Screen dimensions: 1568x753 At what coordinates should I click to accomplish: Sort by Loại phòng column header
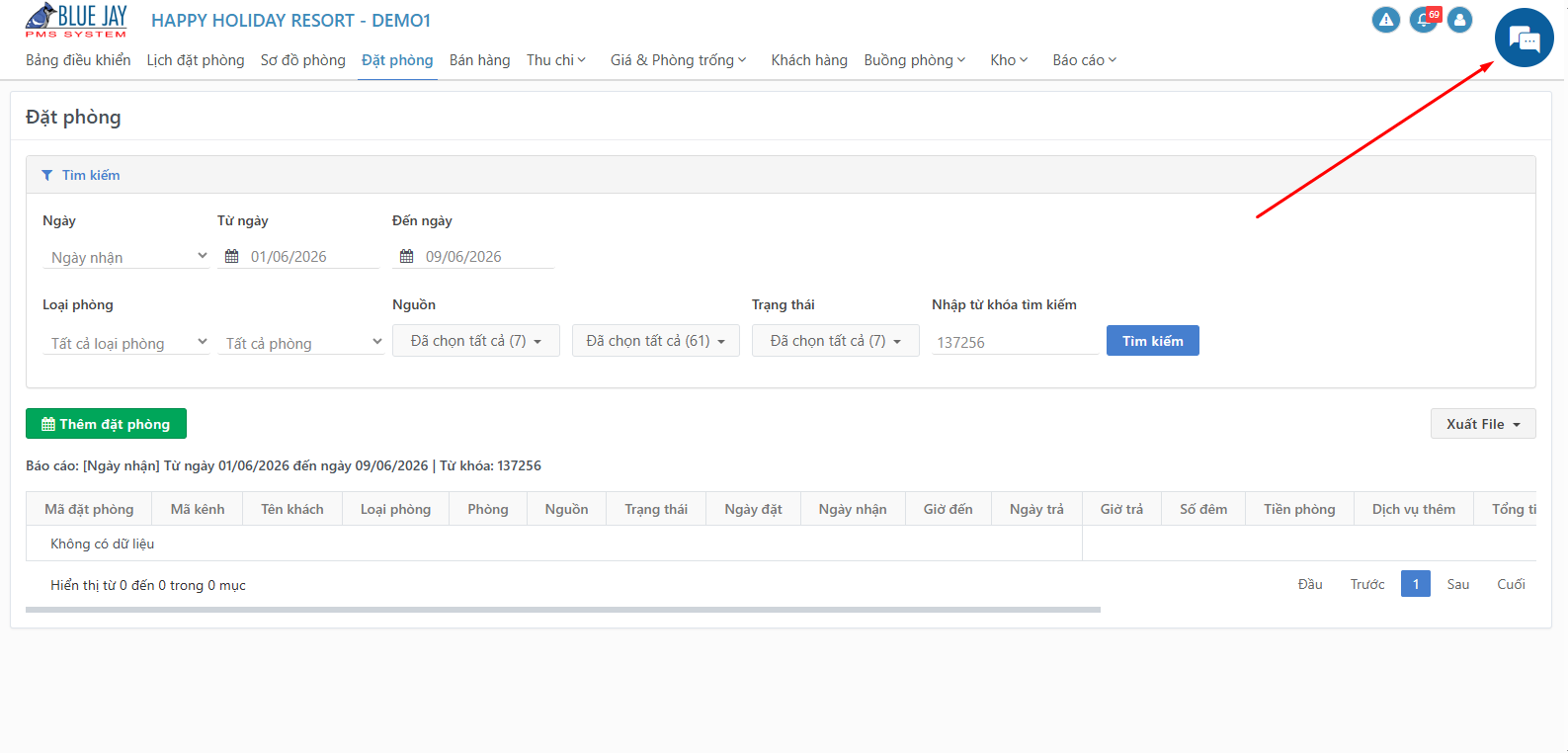(395, 509)
